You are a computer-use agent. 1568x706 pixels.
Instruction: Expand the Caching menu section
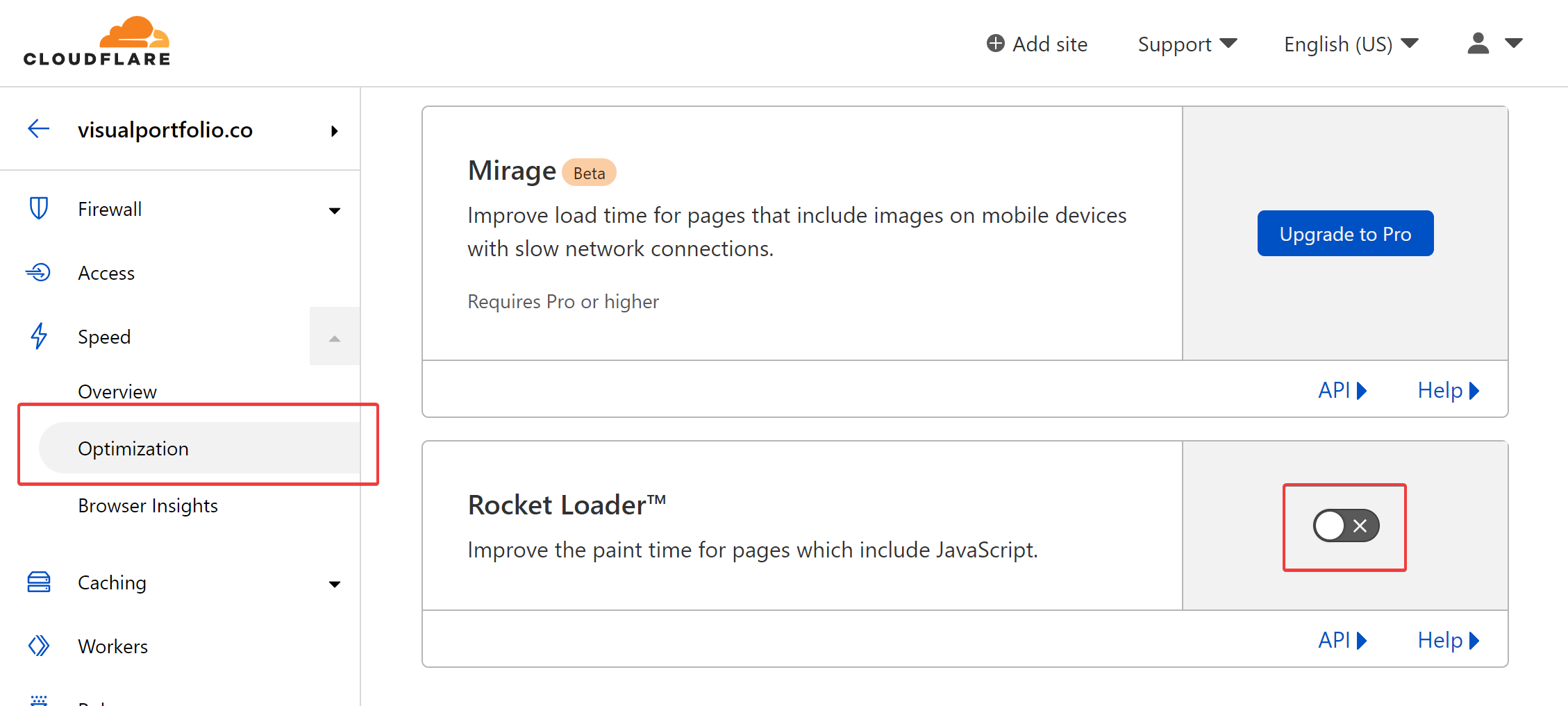[x=334, y=584]
